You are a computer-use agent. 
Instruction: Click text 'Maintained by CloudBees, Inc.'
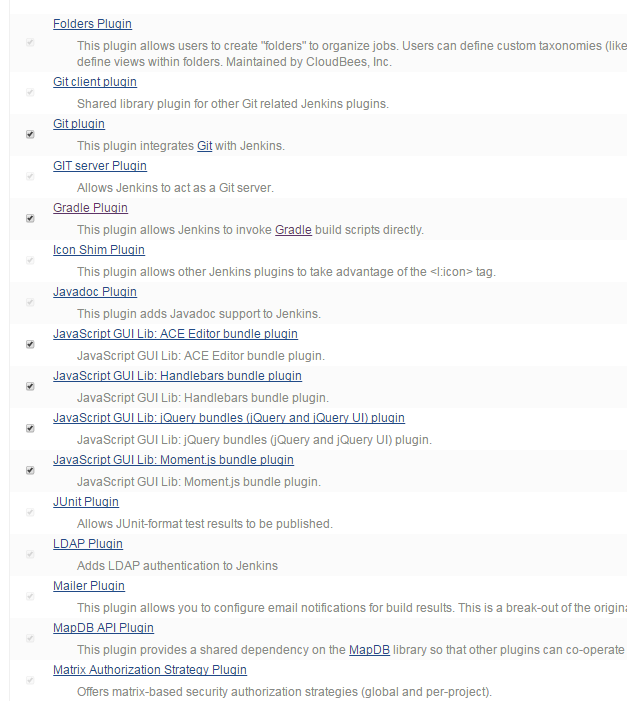click(309, 62)
